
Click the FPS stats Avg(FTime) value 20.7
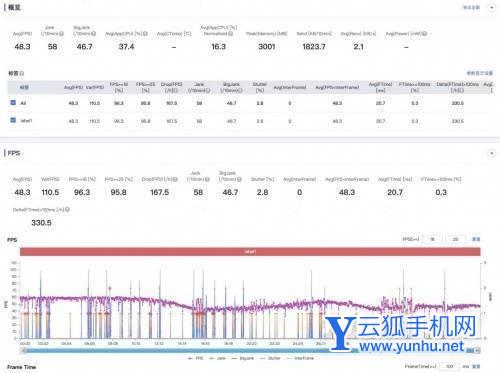click(395, 192)
